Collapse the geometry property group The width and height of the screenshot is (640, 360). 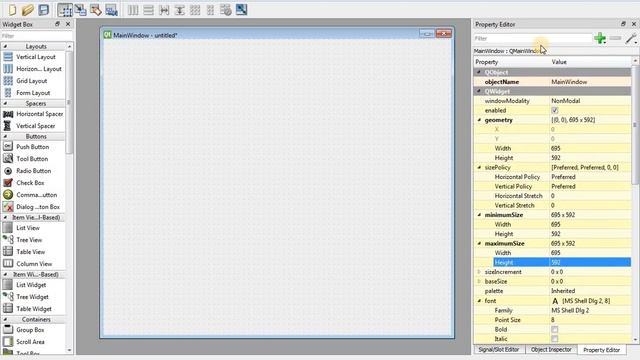(480, 120)
